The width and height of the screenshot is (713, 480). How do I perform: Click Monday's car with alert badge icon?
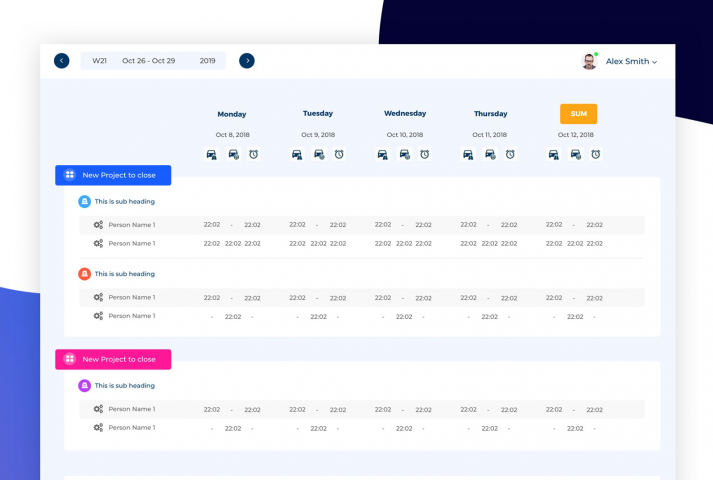click(x=211, y=155)
